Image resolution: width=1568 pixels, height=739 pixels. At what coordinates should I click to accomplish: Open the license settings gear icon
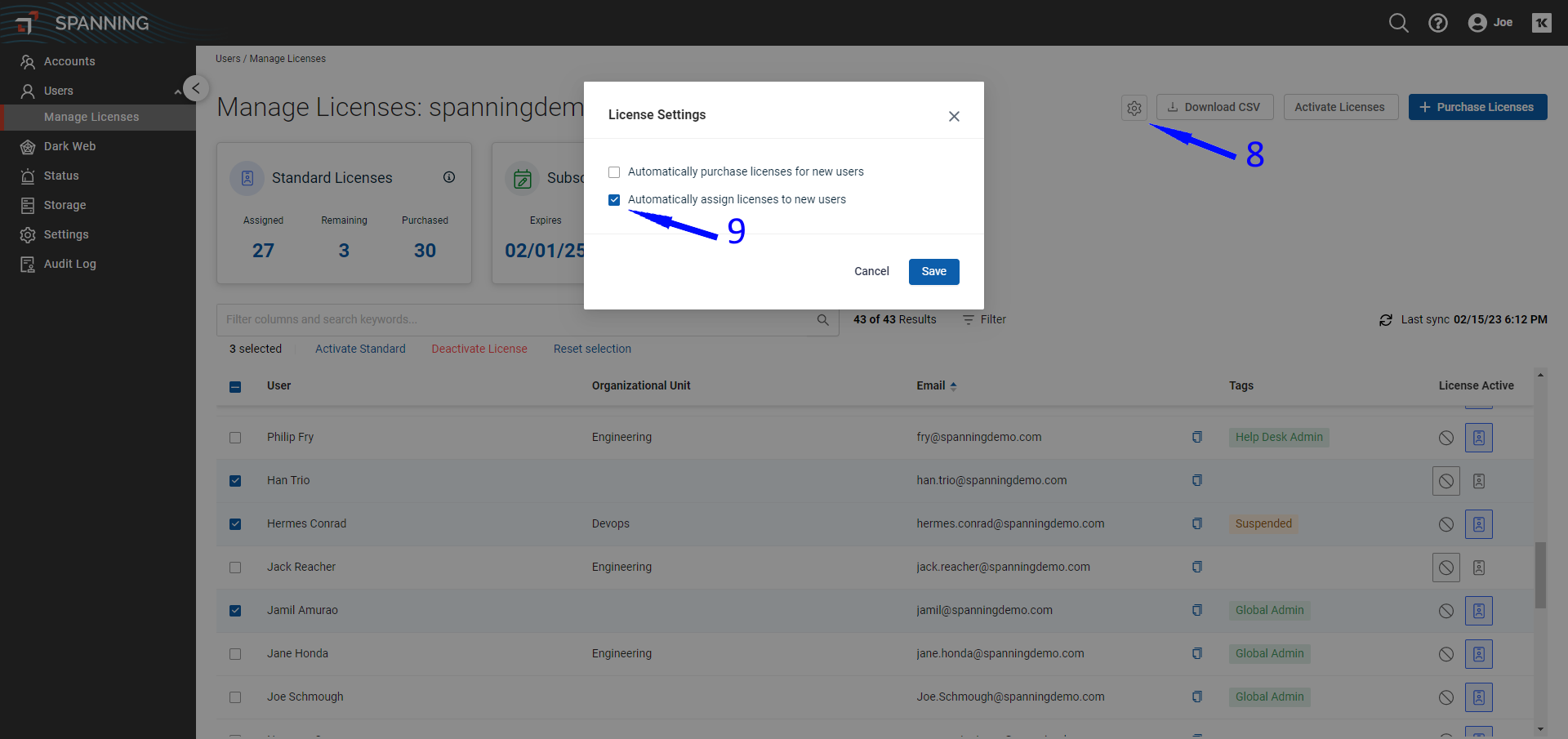1134,108
